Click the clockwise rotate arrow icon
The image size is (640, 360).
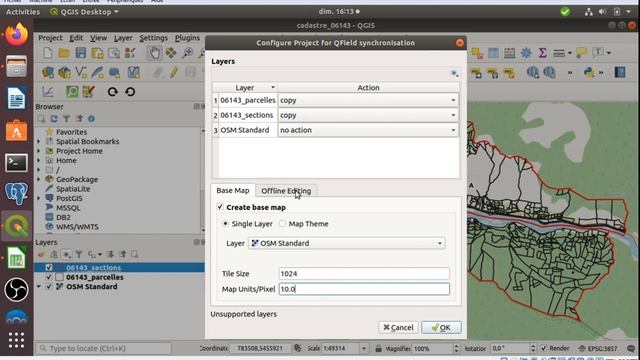(113, 92)
